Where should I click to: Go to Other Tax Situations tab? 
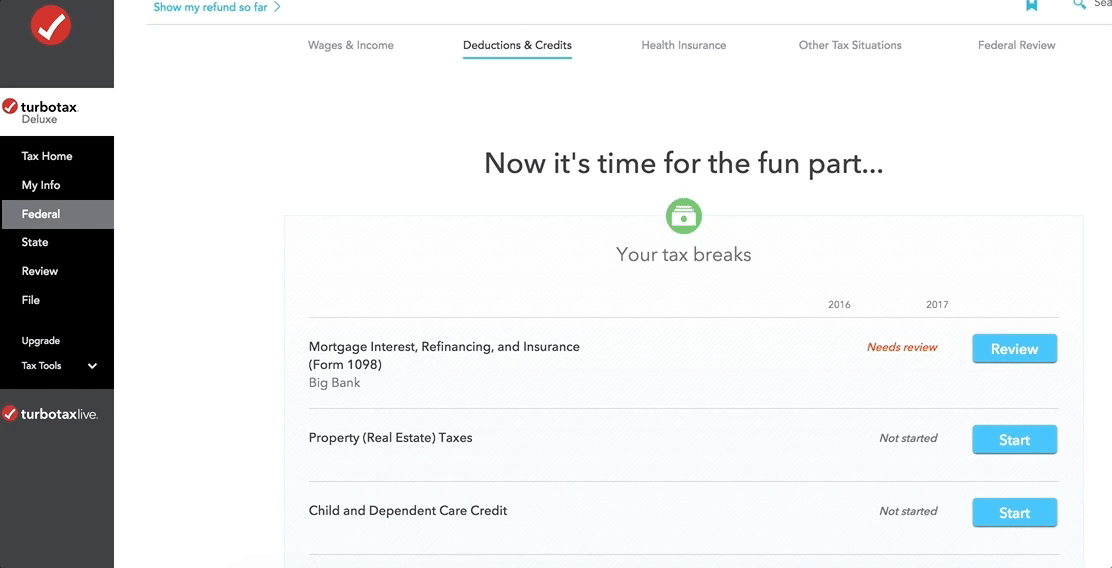pyautogui.click(x=850, y=45)
